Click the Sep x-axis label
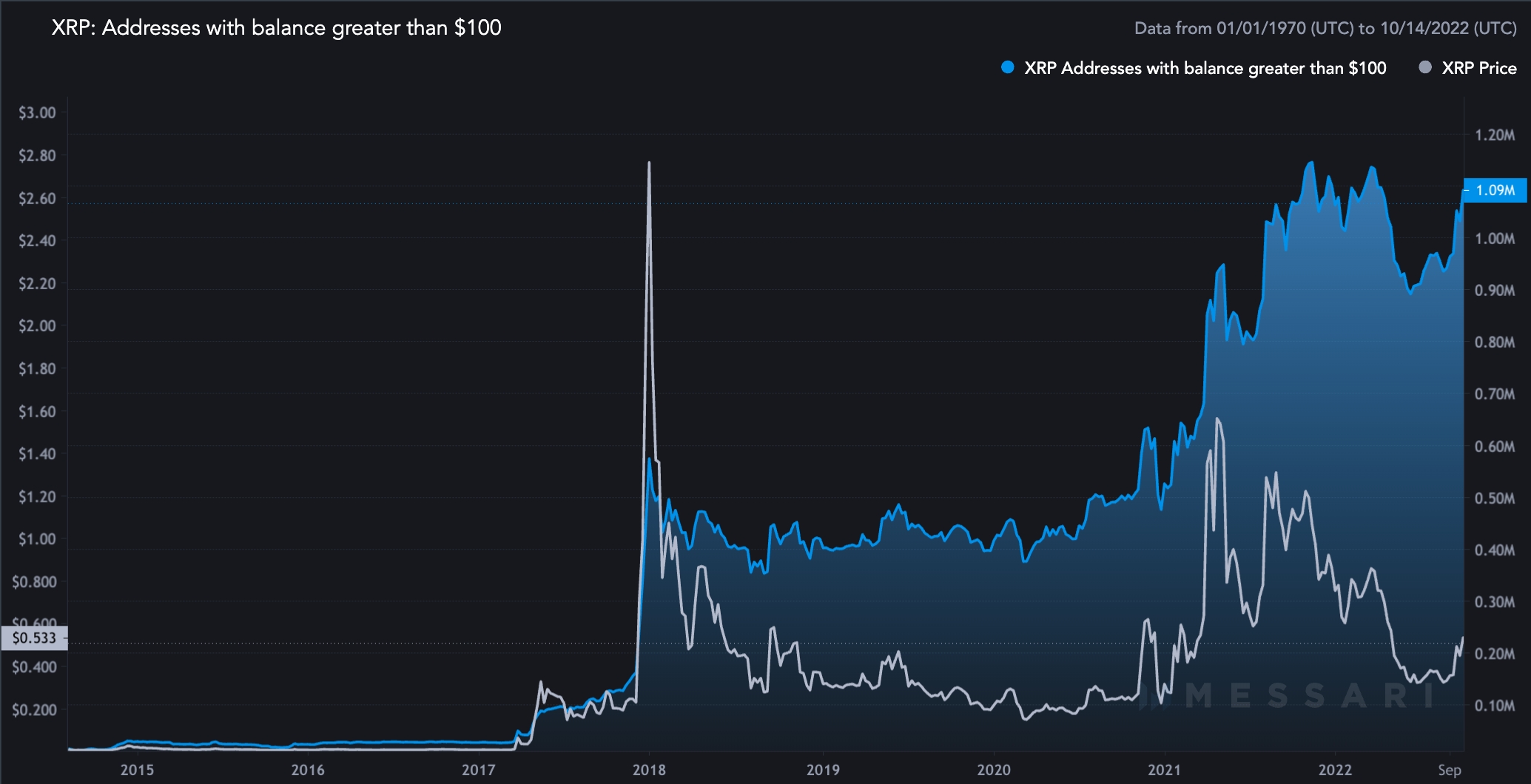Viewport: 1531px width, 784px height. click(x=1450, y=770)
